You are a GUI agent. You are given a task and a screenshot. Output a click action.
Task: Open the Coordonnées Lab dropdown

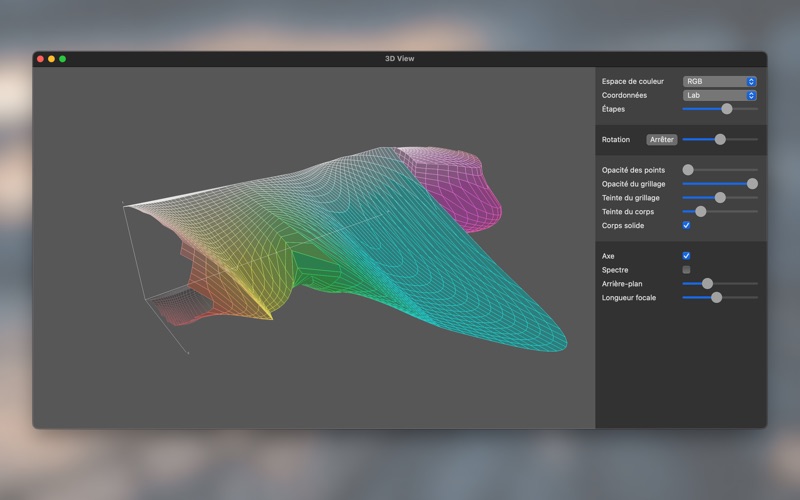pyautogui.click(x=719, y=95)
